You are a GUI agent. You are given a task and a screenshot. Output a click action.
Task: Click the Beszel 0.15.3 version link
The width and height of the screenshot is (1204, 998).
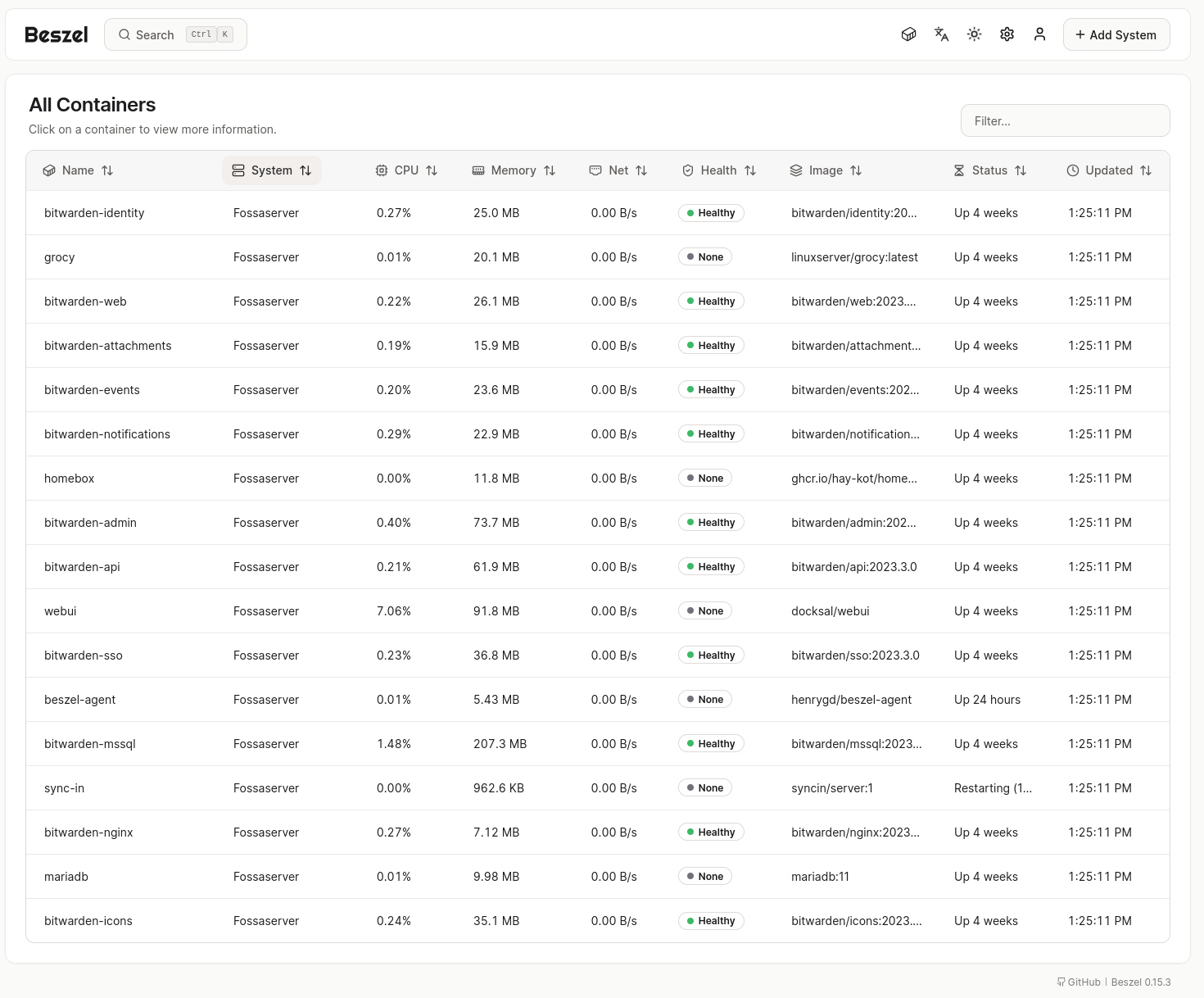click(1141, 982)
